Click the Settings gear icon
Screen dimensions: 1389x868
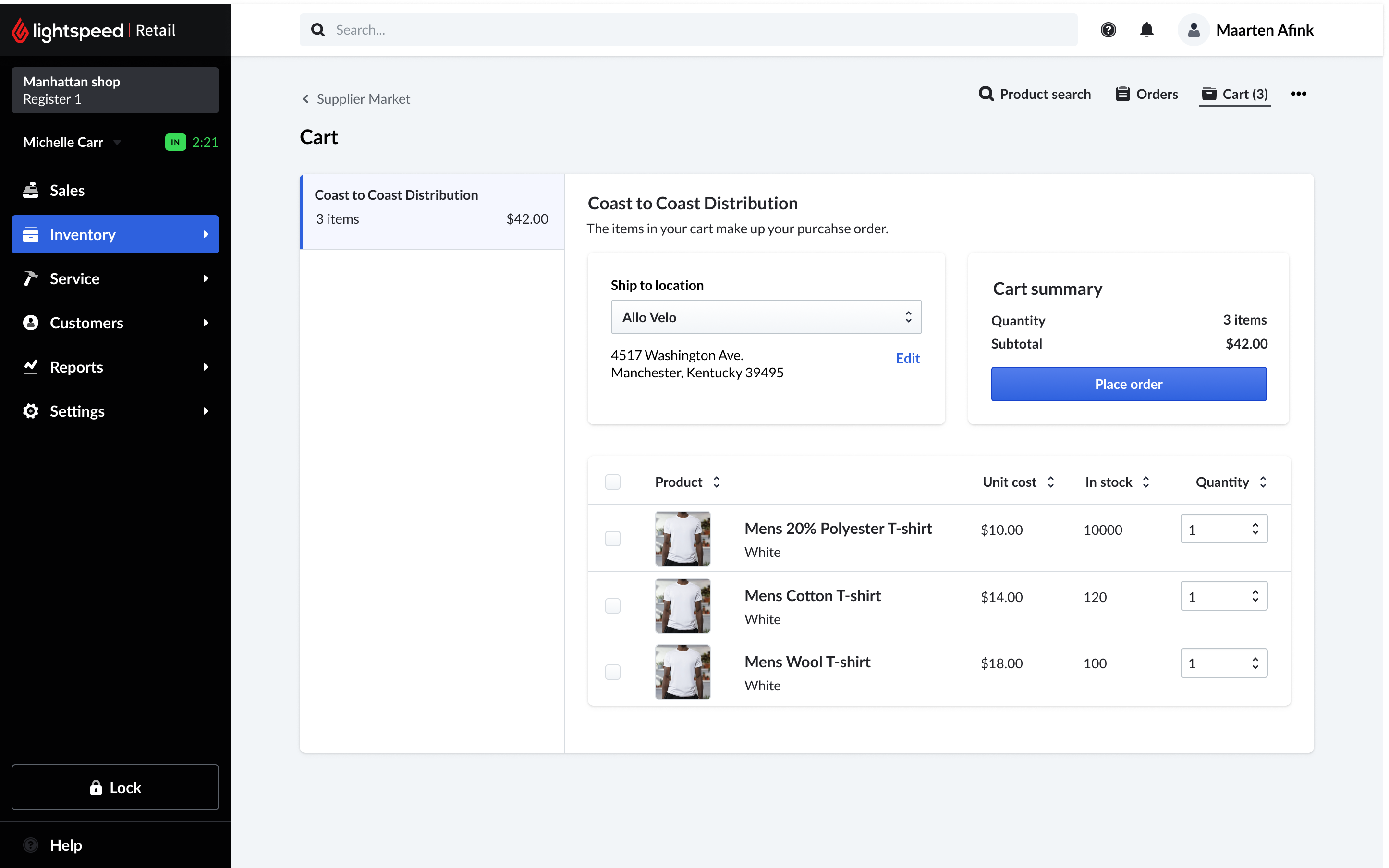(30, 411)
